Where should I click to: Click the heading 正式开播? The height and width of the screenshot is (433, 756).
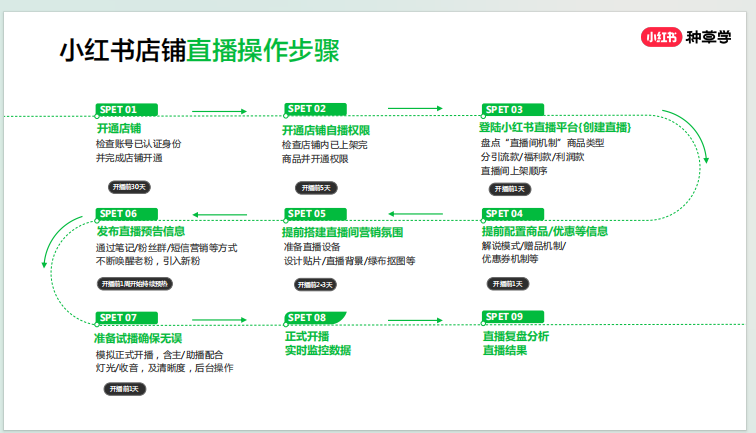[x=307, y=336]
